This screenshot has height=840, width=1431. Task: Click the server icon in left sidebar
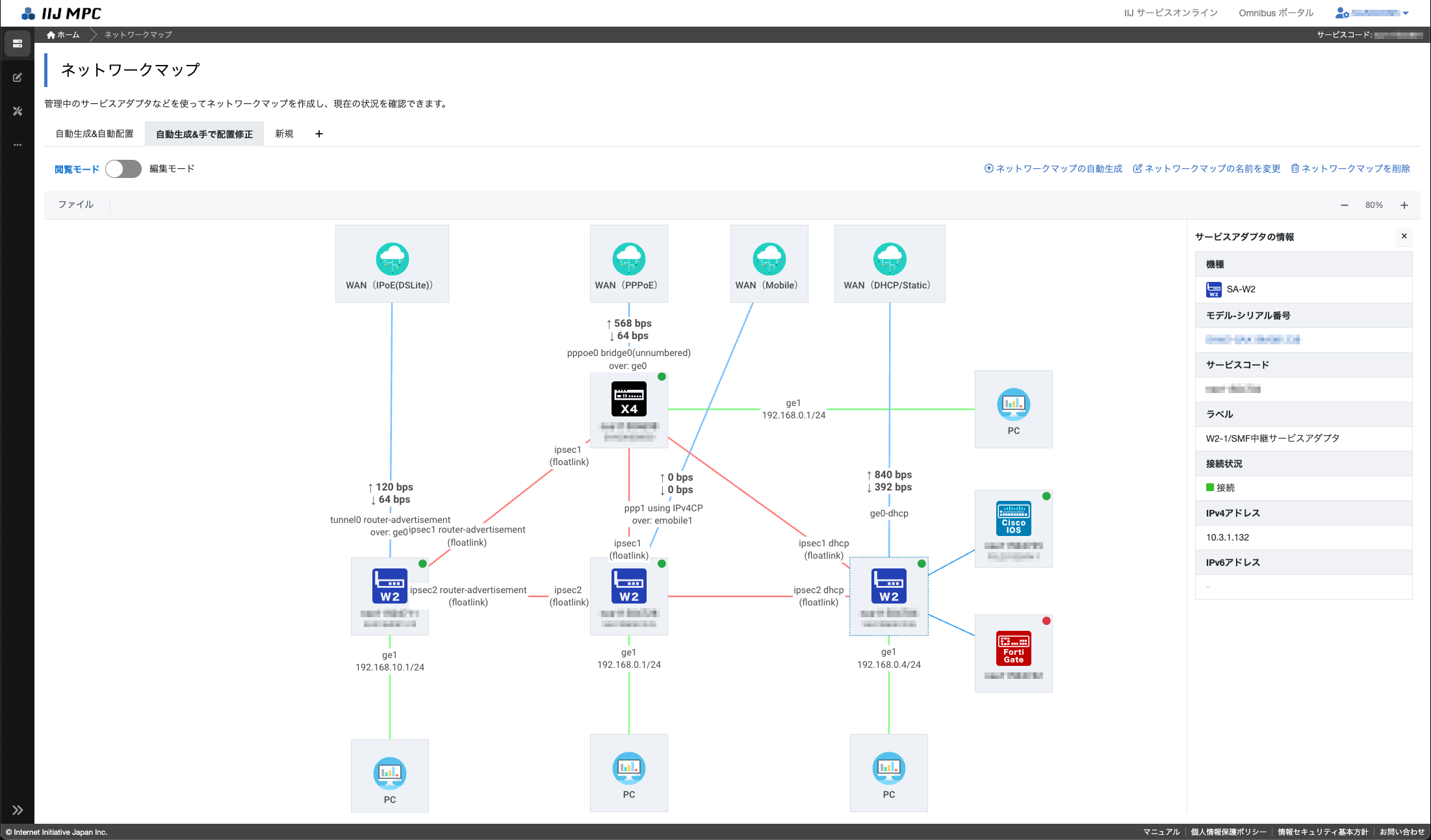pos(18,44)
